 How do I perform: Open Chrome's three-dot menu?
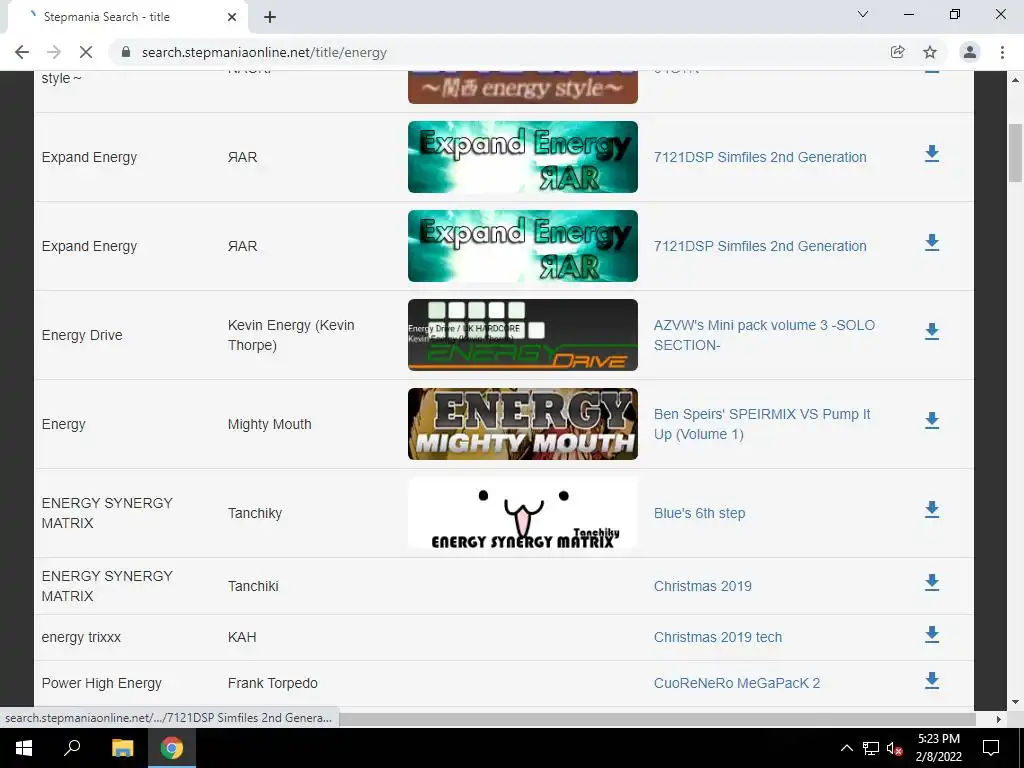[1002, 52]
